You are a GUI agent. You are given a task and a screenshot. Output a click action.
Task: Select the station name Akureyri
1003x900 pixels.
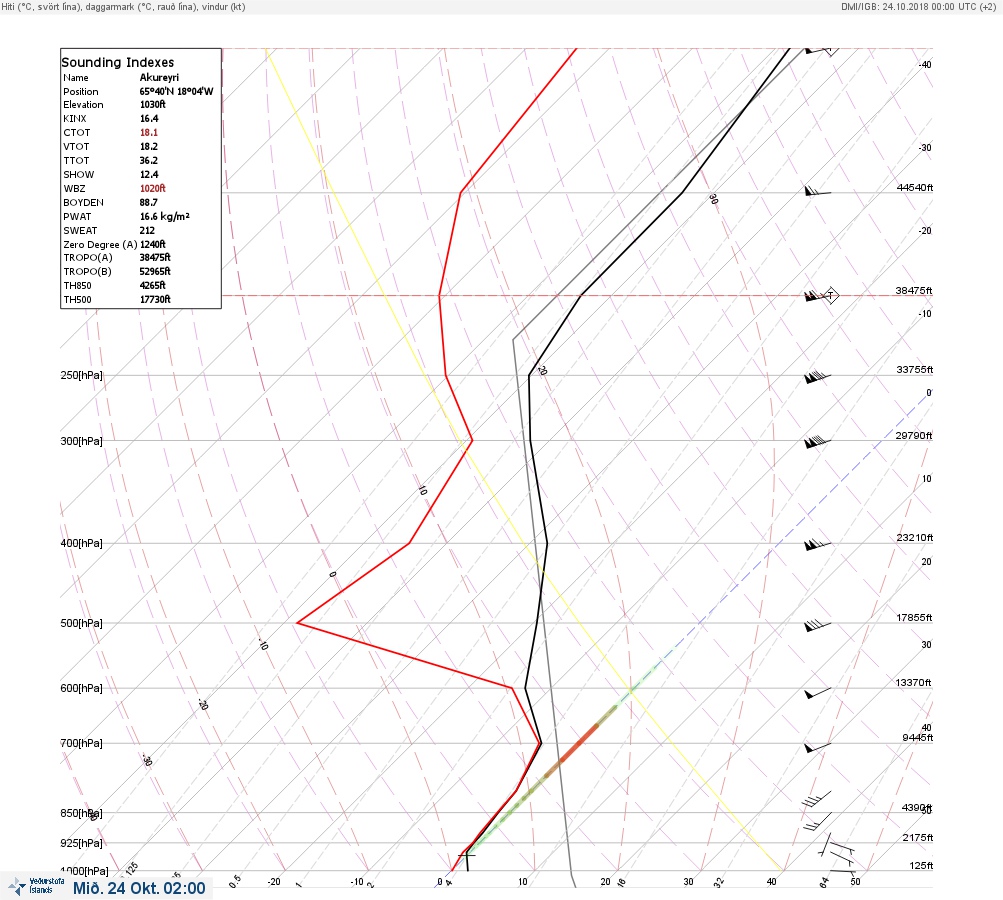[x=159, y=77]
